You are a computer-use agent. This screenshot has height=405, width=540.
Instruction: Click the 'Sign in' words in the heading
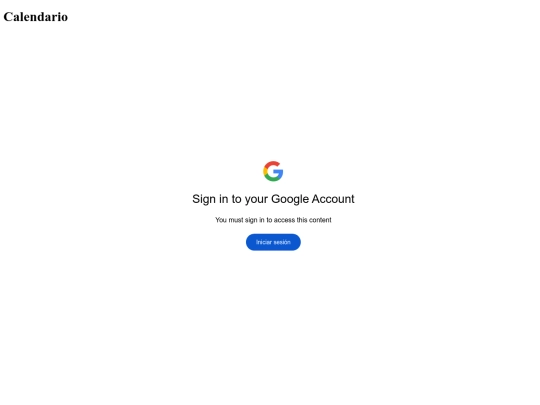pyautogui.click(x=210, y=199)
